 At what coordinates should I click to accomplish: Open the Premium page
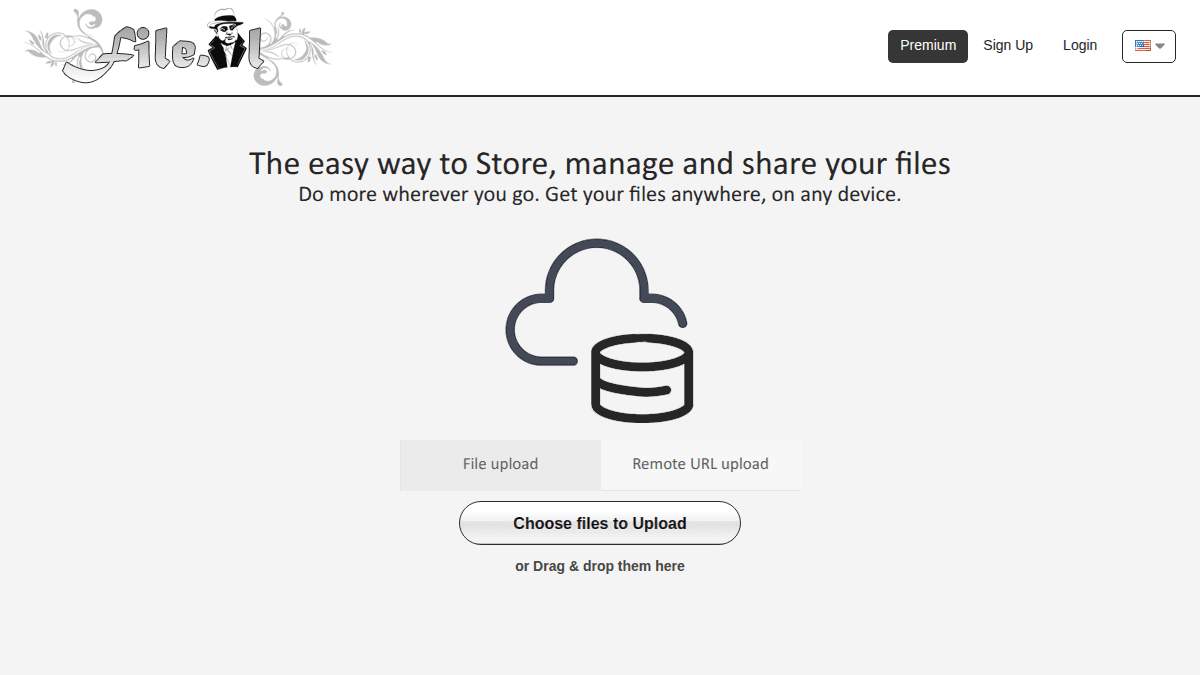click(927, 45)
